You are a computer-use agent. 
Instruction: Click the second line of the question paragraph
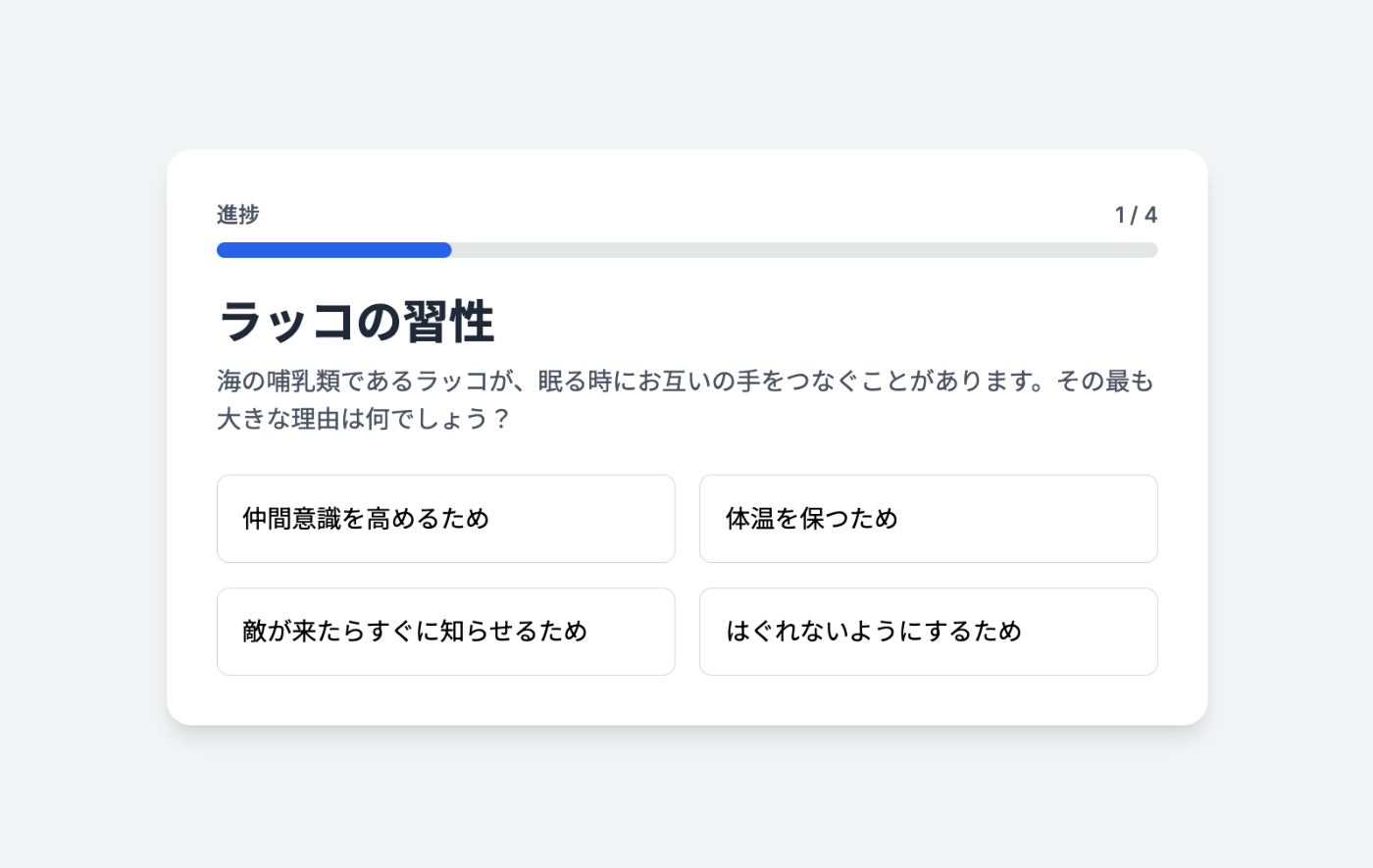pos(363,420)
